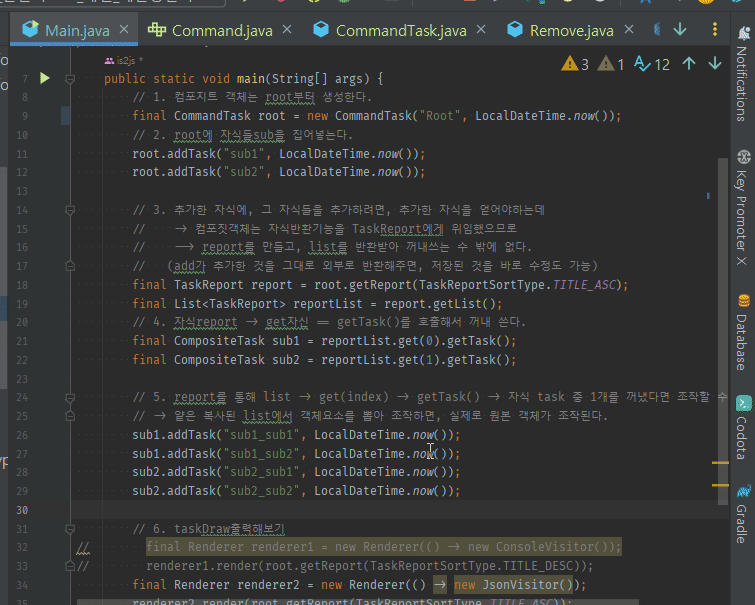
Task: Go to previous highlighted error
Action: pos(689,64)
